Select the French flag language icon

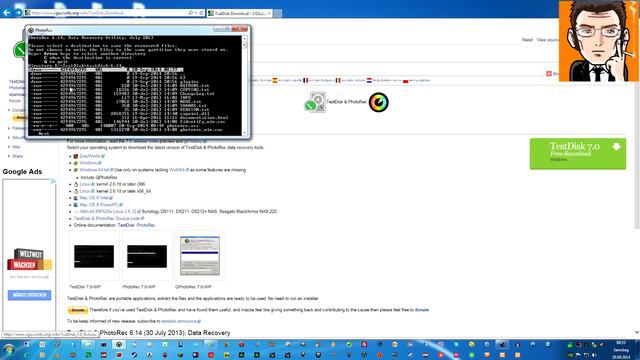(x=305, y=80)
